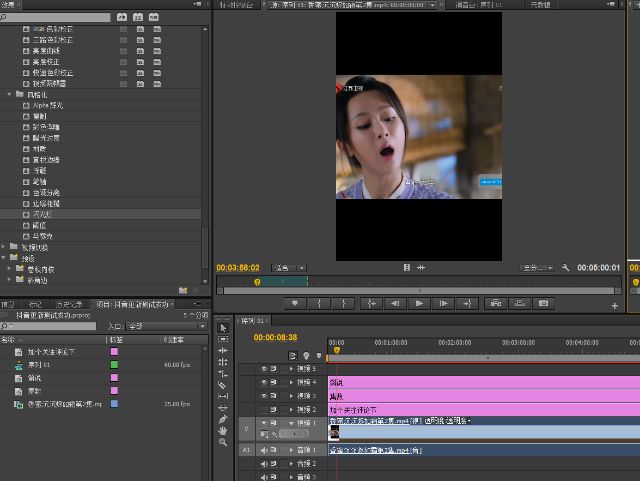Export frame with the camera icon
The width and height of the screenshot is (640, 481).
[543, 303]
